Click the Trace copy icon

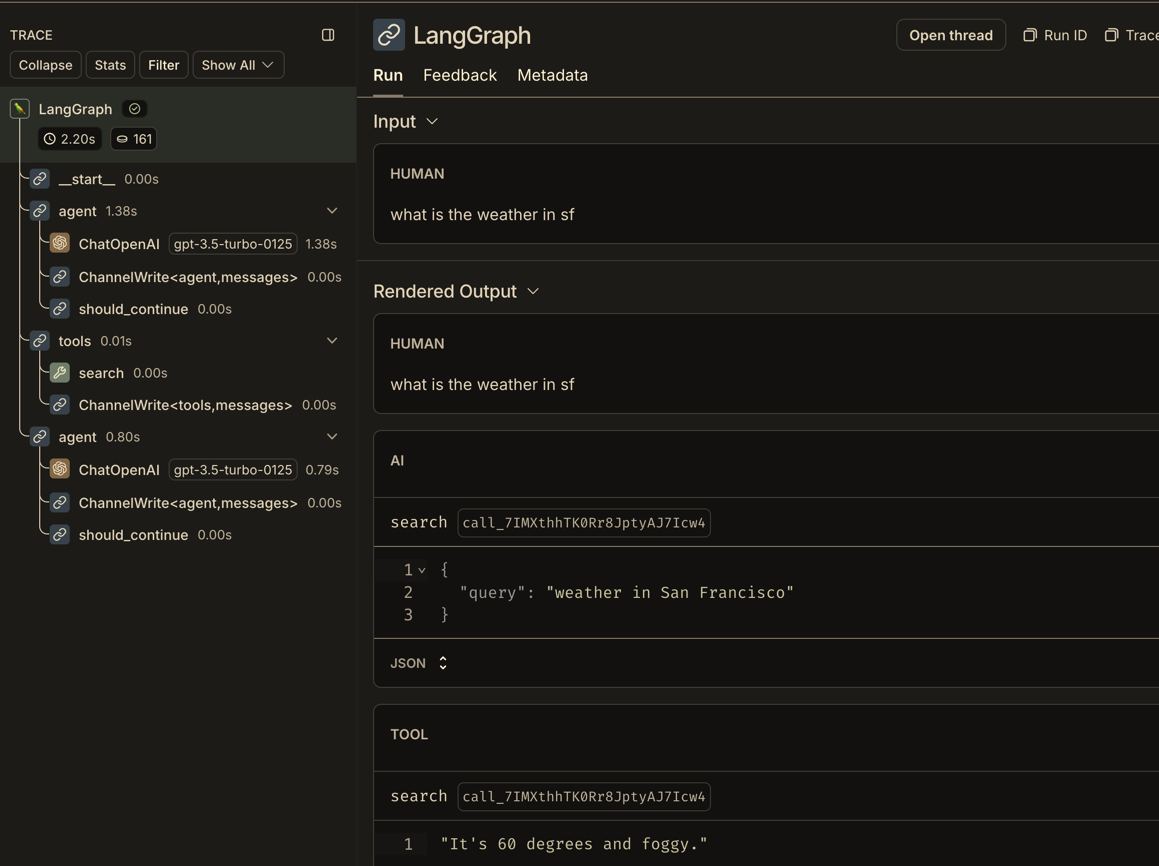[1111, 35]
